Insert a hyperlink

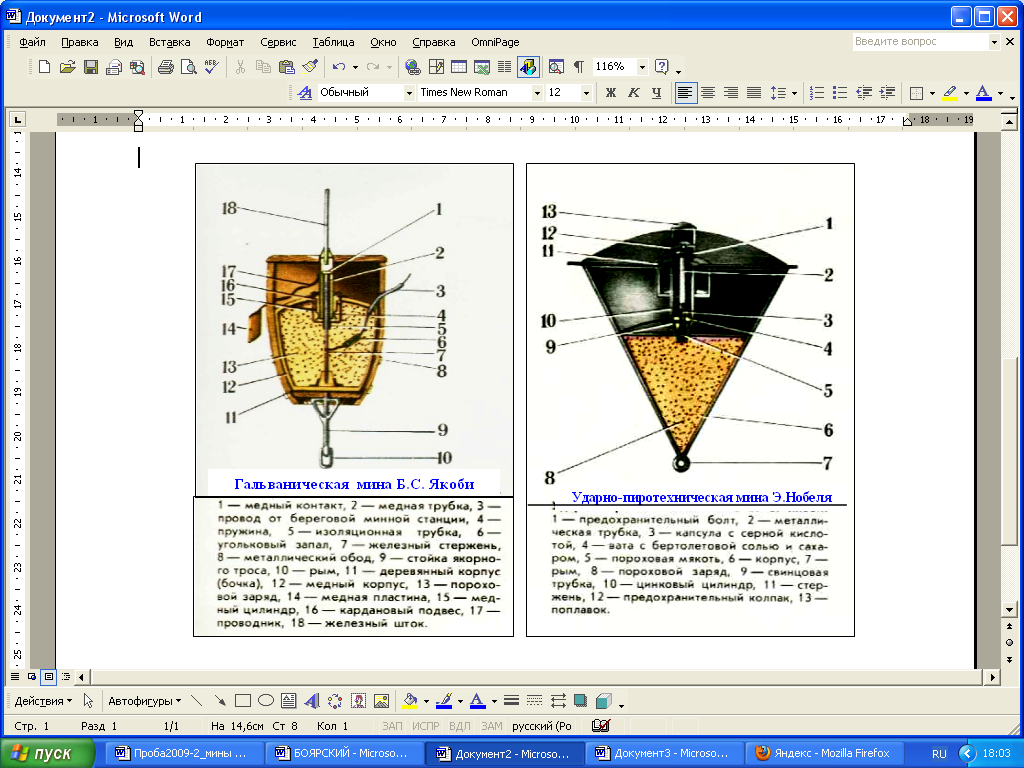412,67
